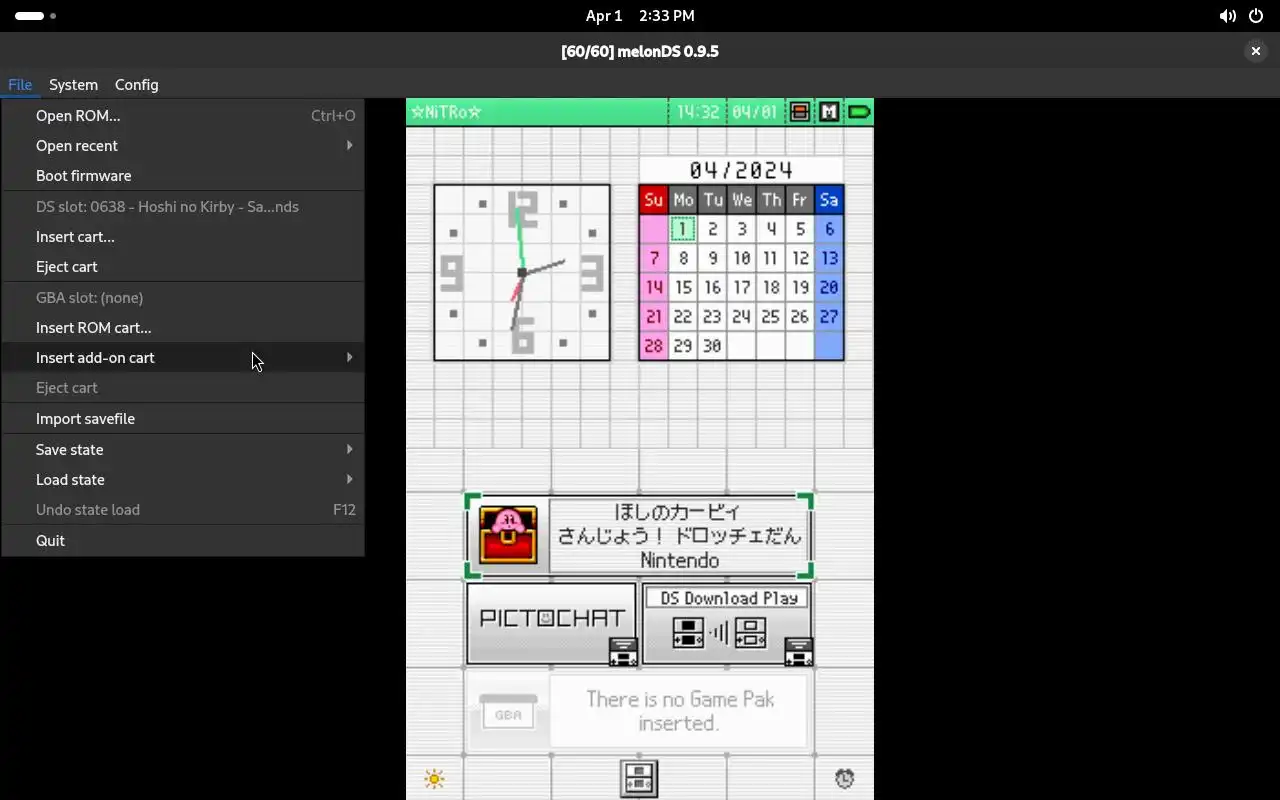This screenshot has width=1280, height=800.
Task: Click the no Game Pak inserted message
Action: coord(680,710)
